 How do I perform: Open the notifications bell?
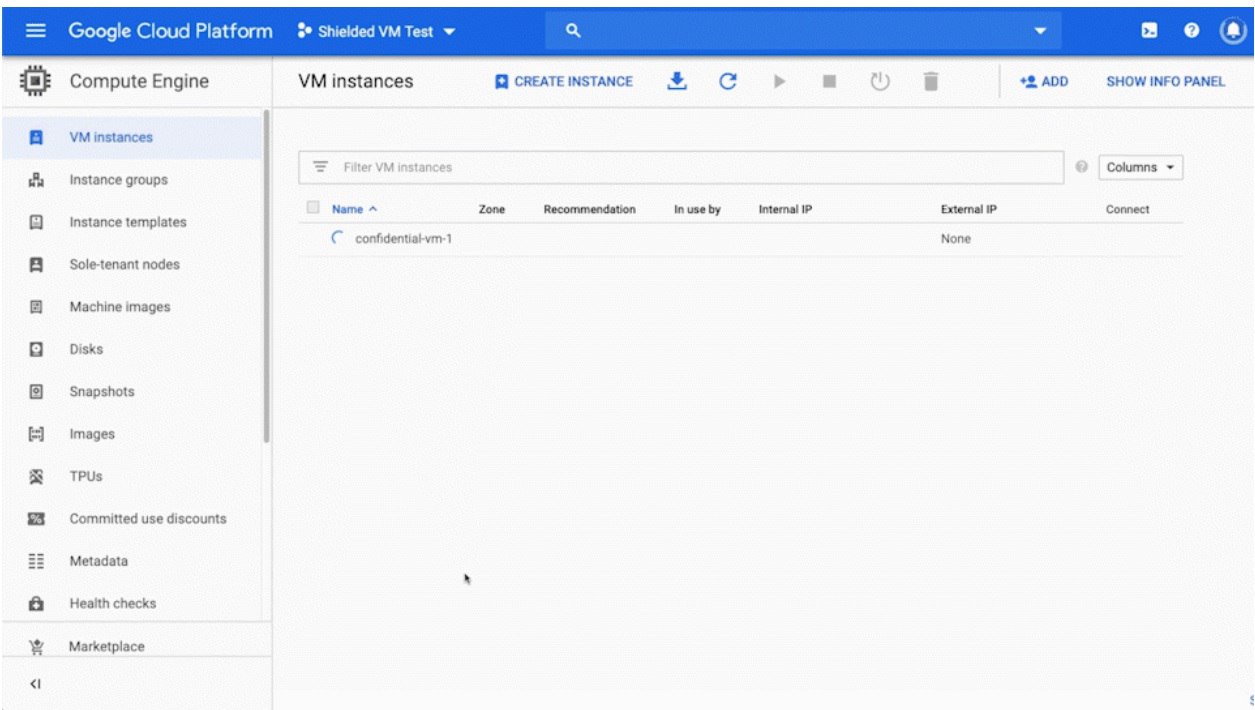pyautogui.click(x=1232, y=31)
